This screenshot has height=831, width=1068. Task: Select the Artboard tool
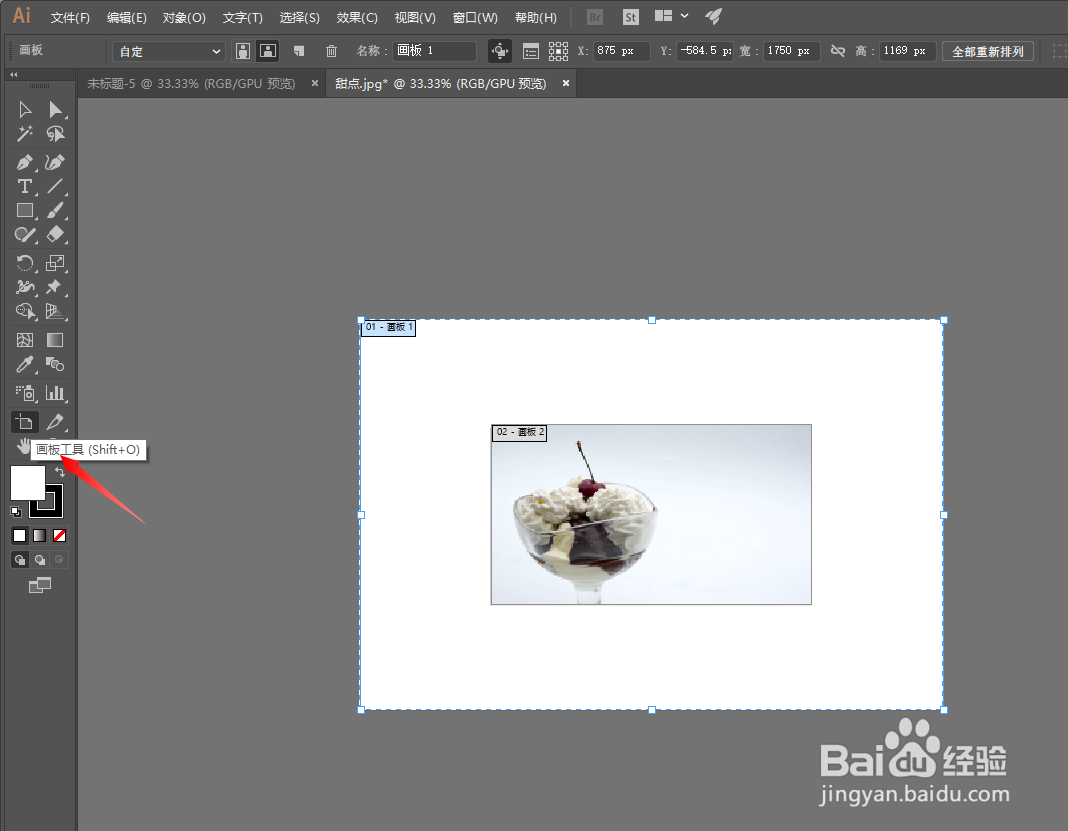[25, 422]
